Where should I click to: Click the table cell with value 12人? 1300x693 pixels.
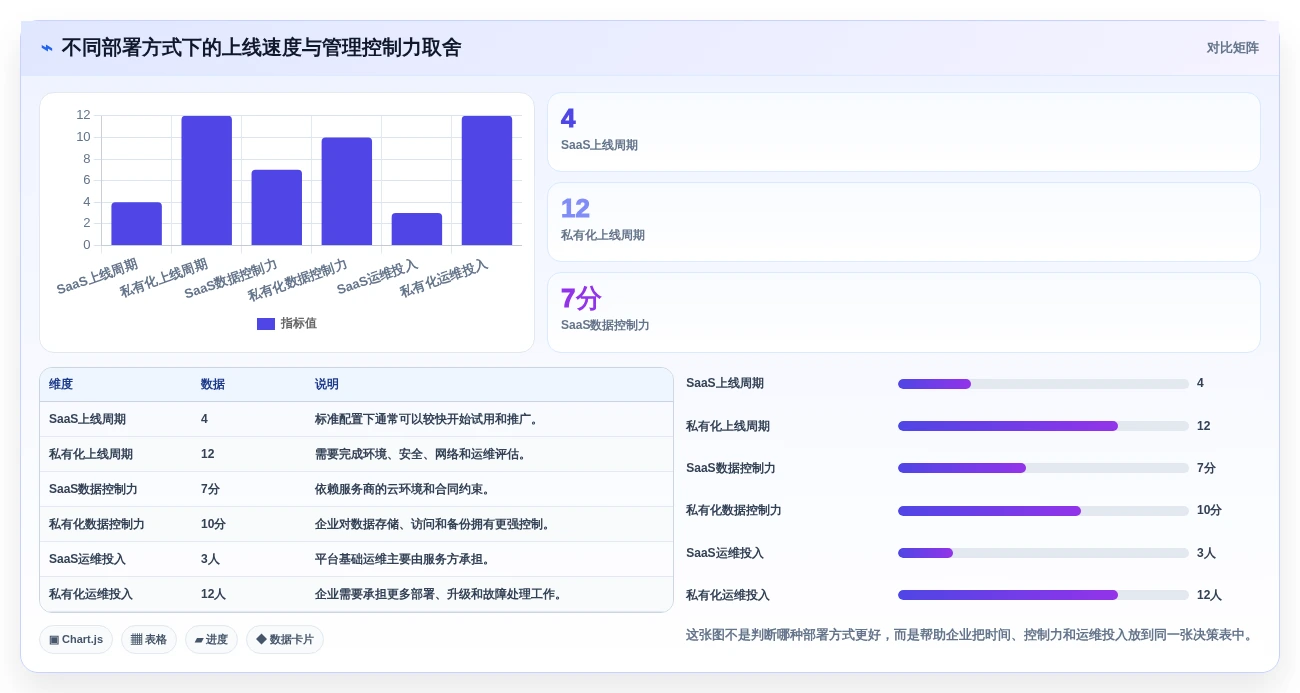213,595
